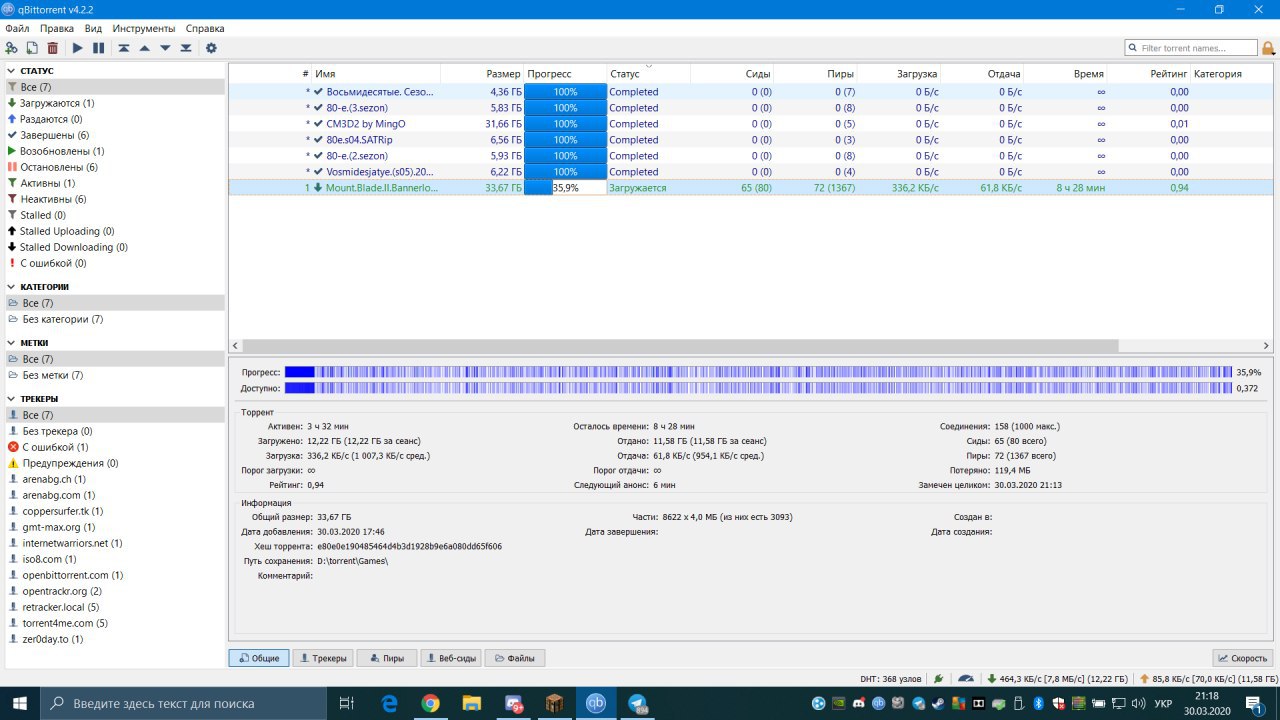Select the Общие tab
The height and width of the screenshot is (720, 1280).
coord(259,658)
